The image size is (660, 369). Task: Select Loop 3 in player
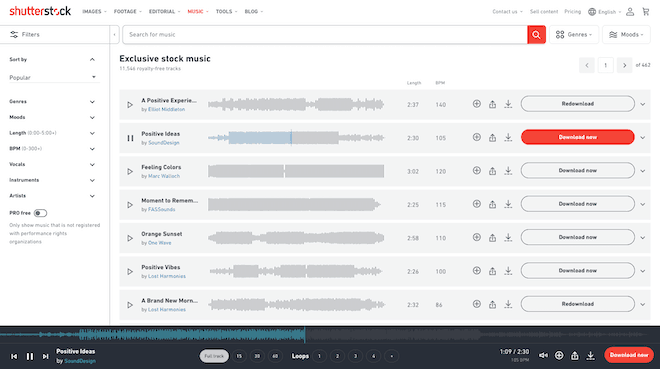(x=355, y=356)
